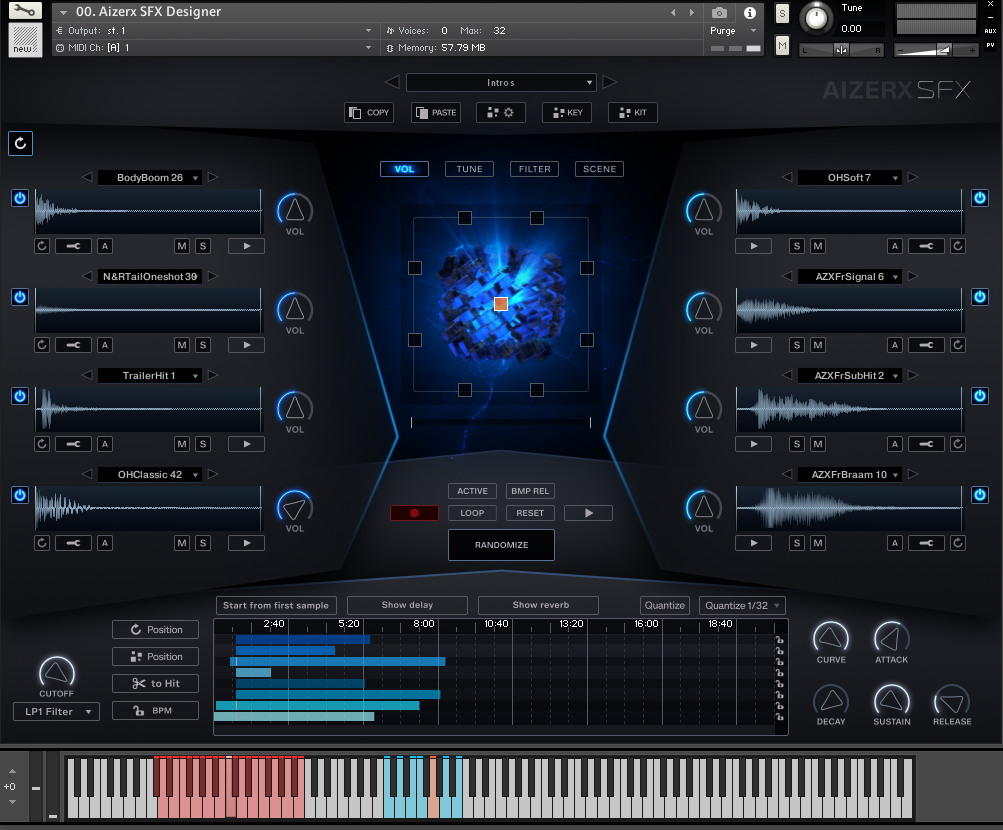Viewport: 1003px width, 830px height.
Task: Click the CUTOFF knob
Action: [57, 672]
